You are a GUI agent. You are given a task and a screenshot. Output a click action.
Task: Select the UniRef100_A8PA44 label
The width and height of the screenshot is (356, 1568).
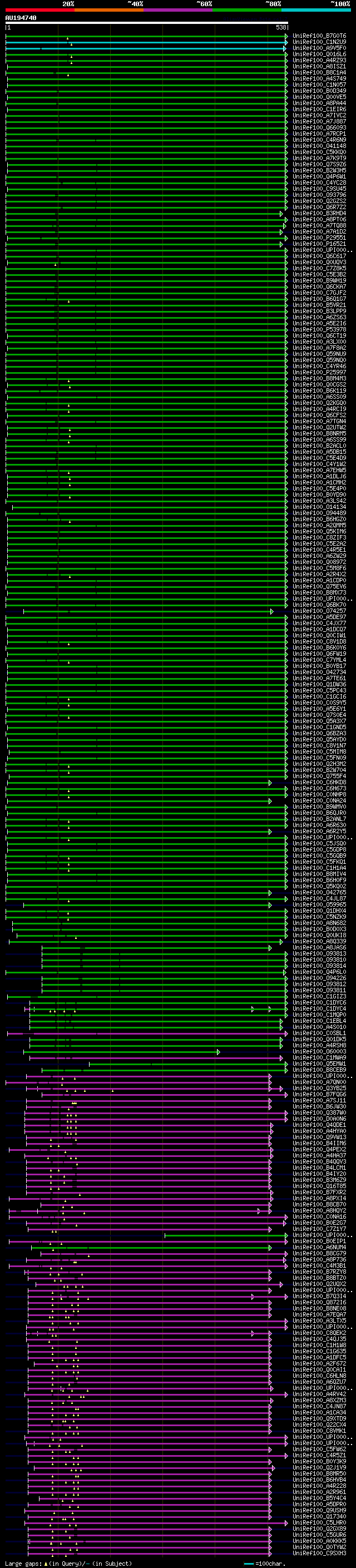(x=319, y=103)
